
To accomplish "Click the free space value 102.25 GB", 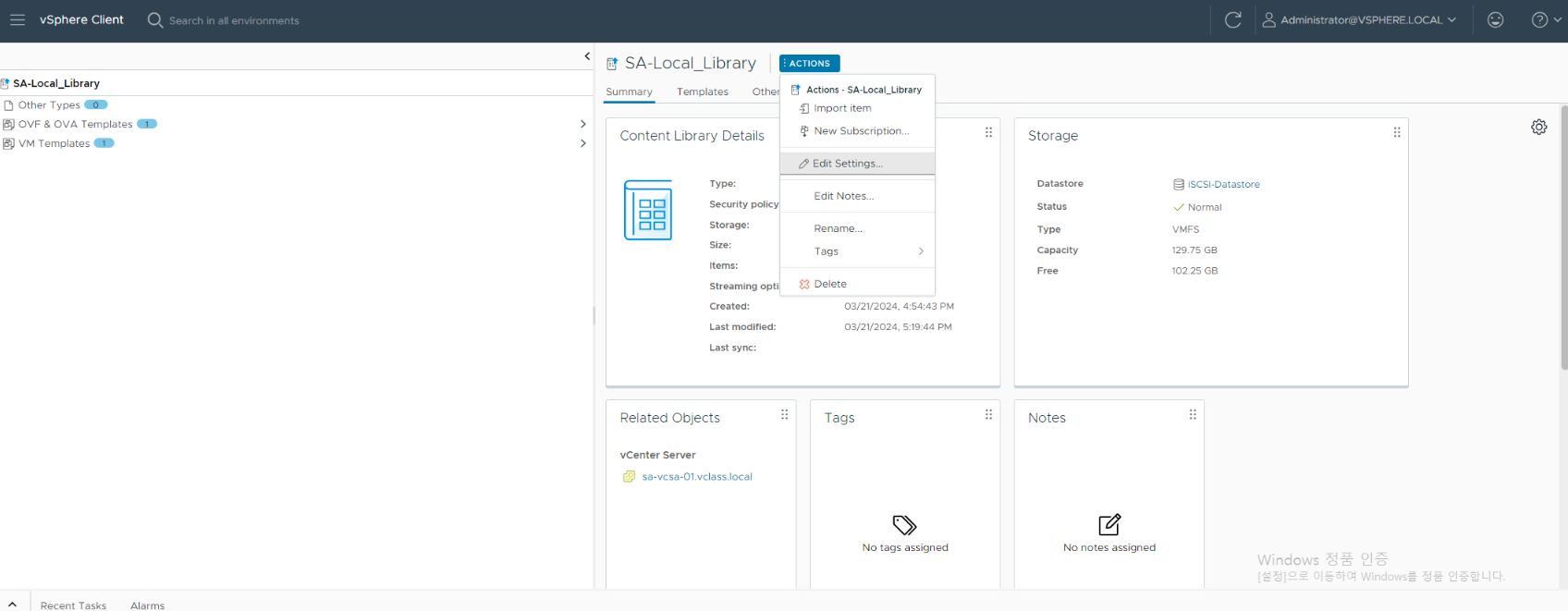I will click(1194, 271).
